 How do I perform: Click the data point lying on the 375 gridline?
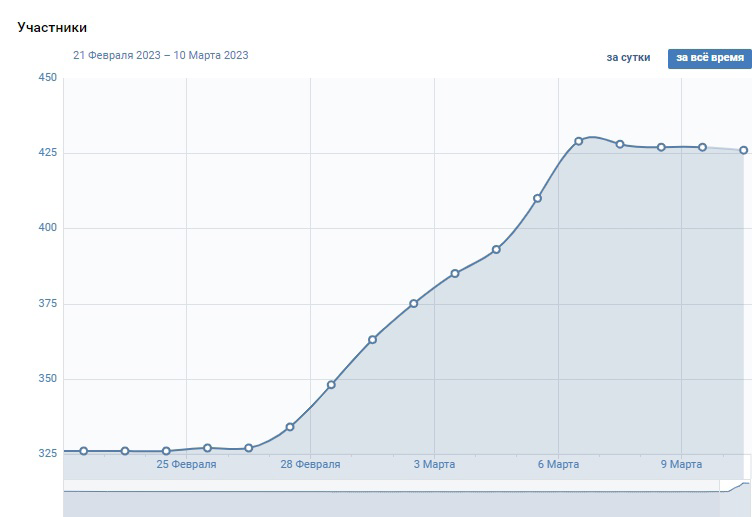[x=413, y=303]
